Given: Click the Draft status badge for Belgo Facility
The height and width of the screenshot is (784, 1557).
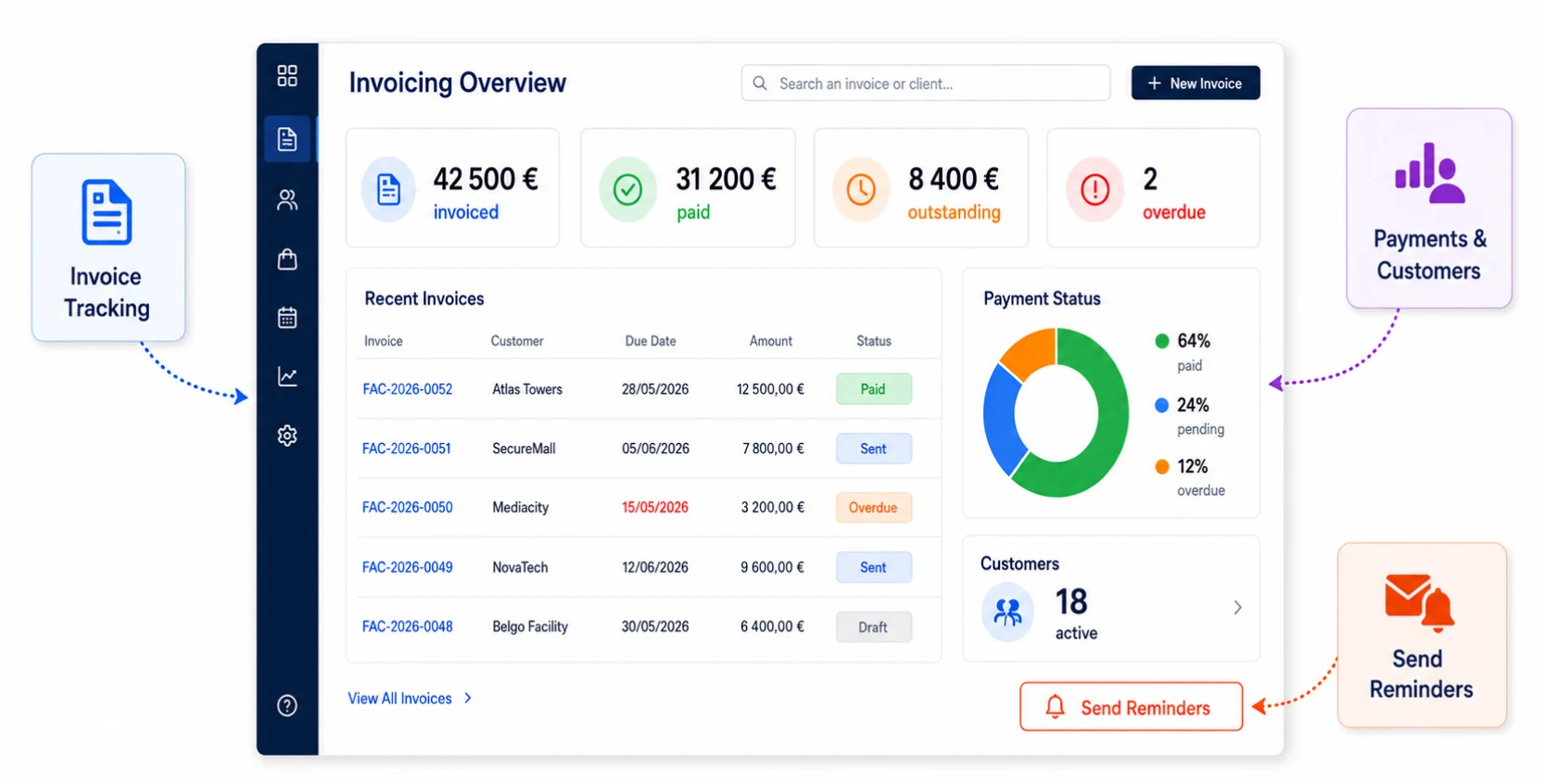Looking at the screenshot, I should click(874, 627).
